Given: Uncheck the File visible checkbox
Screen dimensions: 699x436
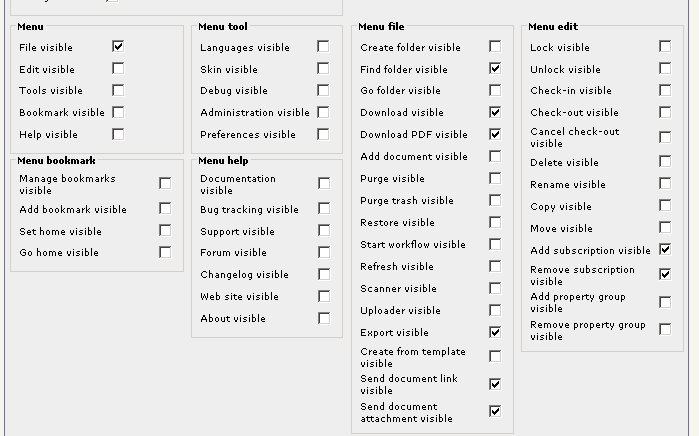Looking at the screenshot, I should pos(118,46).
